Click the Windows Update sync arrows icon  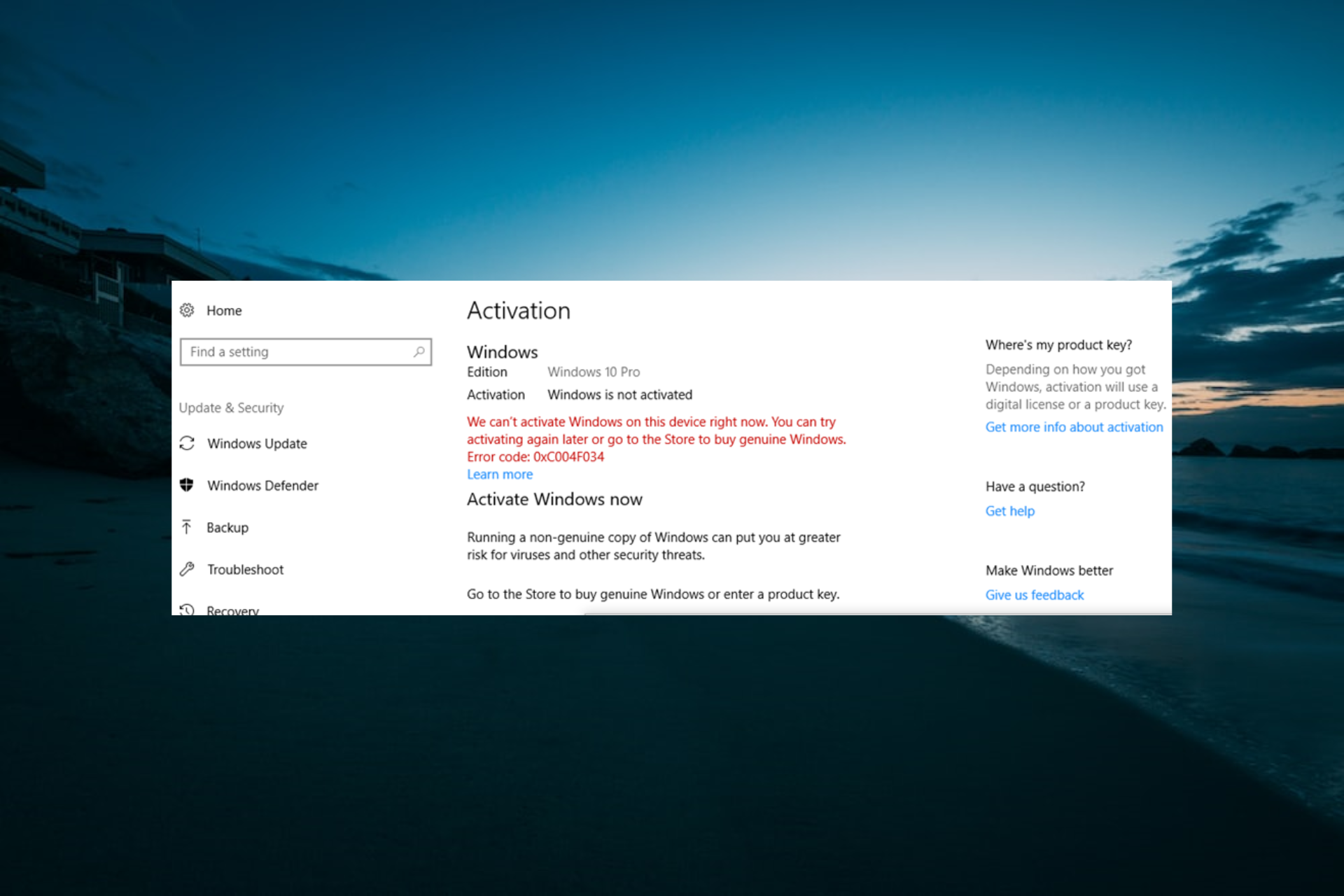click(187, 443)
